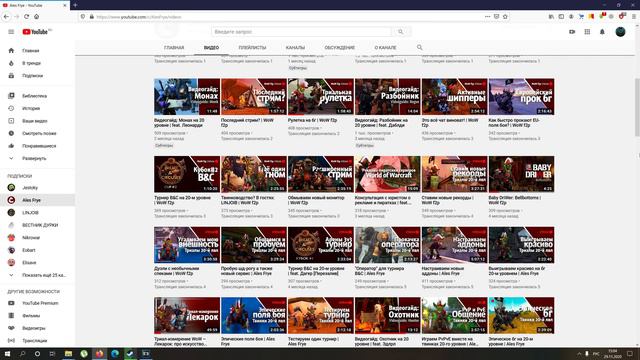Screen dimensions: 640x360
Task: Open the Разбойник video thumbnail
Action: pos(388,97)
